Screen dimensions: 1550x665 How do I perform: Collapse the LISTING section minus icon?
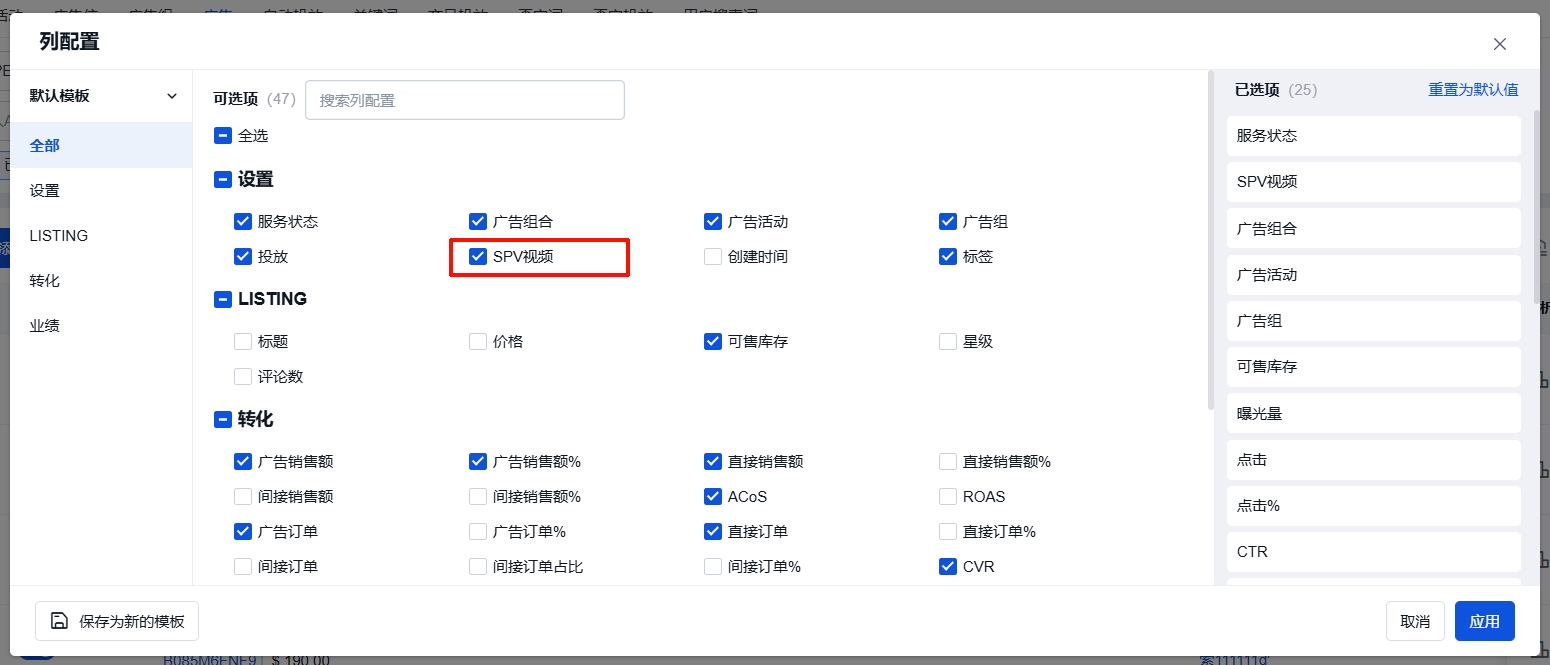223,299
